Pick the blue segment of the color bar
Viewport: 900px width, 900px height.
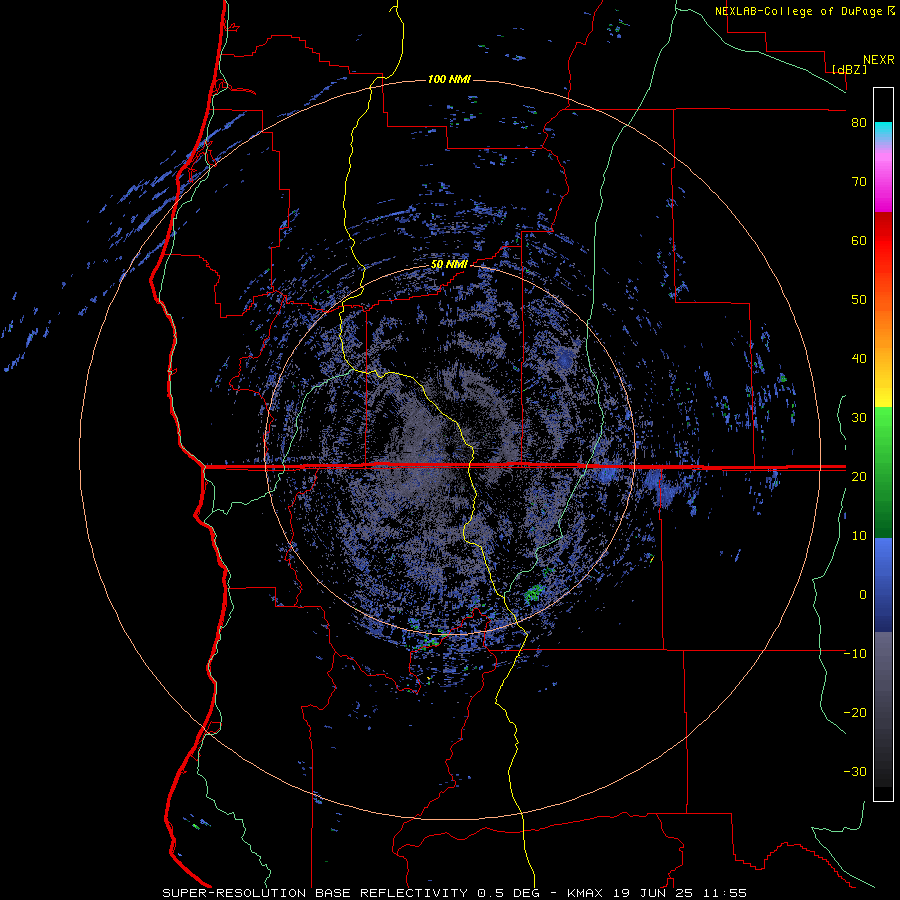click(883, 585)
